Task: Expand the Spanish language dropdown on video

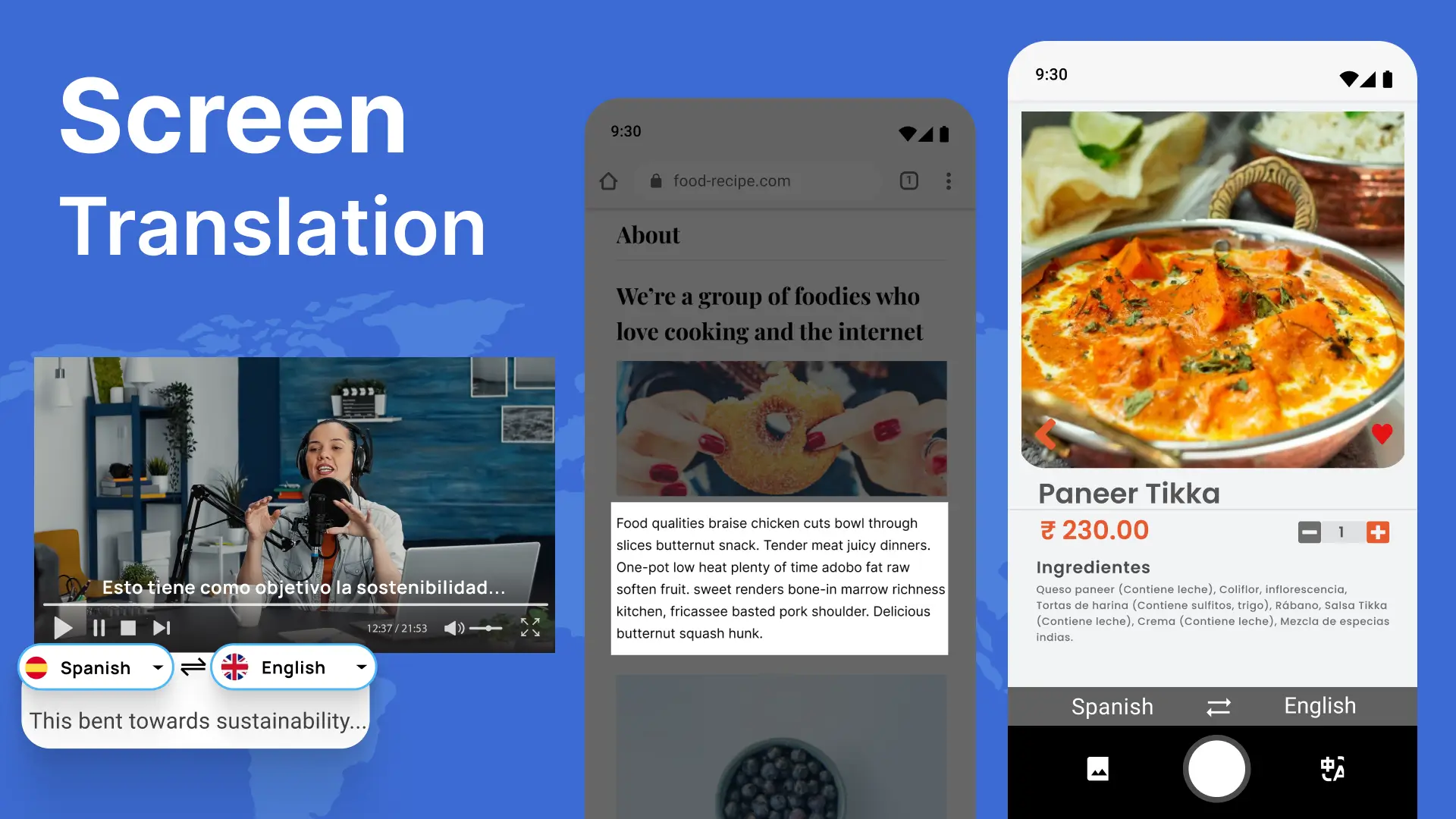Action: click(157, 667)
